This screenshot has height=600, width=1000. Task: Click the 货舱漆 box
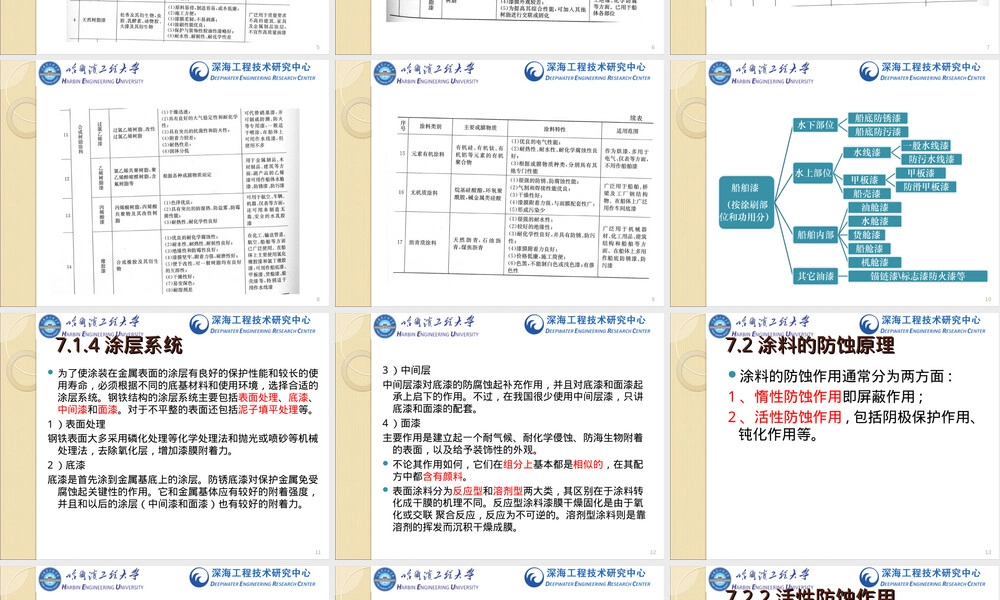(867, 235)
